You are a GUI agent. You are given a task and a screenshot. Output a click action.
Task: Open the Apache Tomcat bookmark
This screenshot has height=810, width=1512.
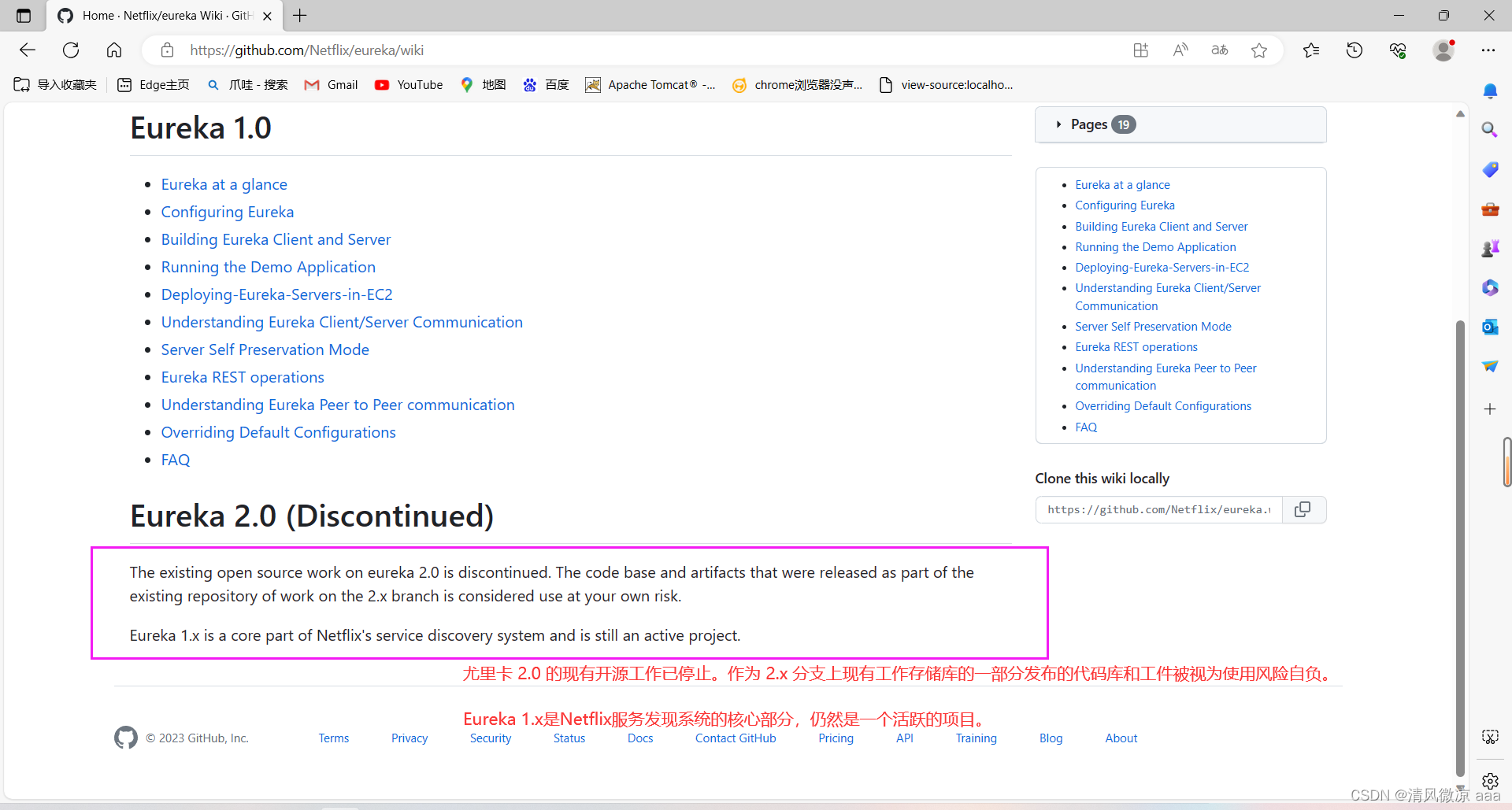[x=650, y=85]
